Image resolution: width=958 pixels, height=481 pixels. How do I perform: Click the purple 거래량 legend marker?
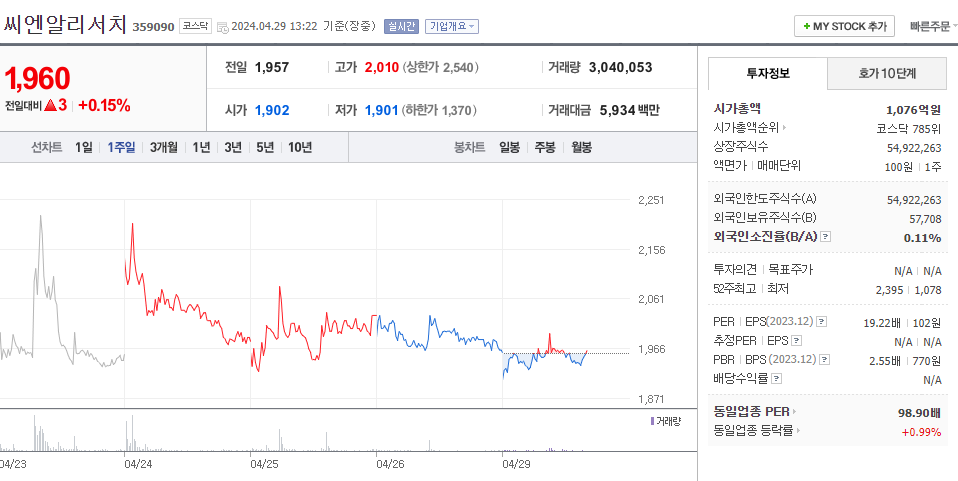click(x=652, y=420)
